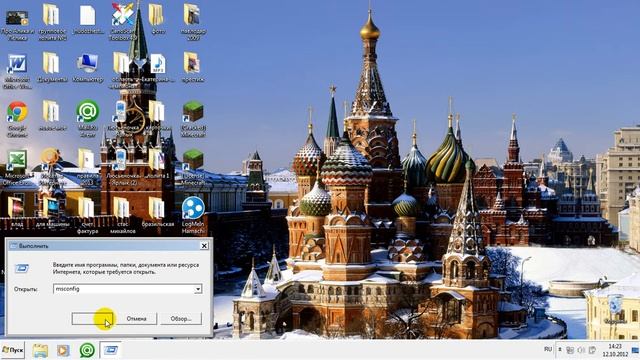Select the правила 2013 folder
640x360 pixels.
click(x=86, y=159)
